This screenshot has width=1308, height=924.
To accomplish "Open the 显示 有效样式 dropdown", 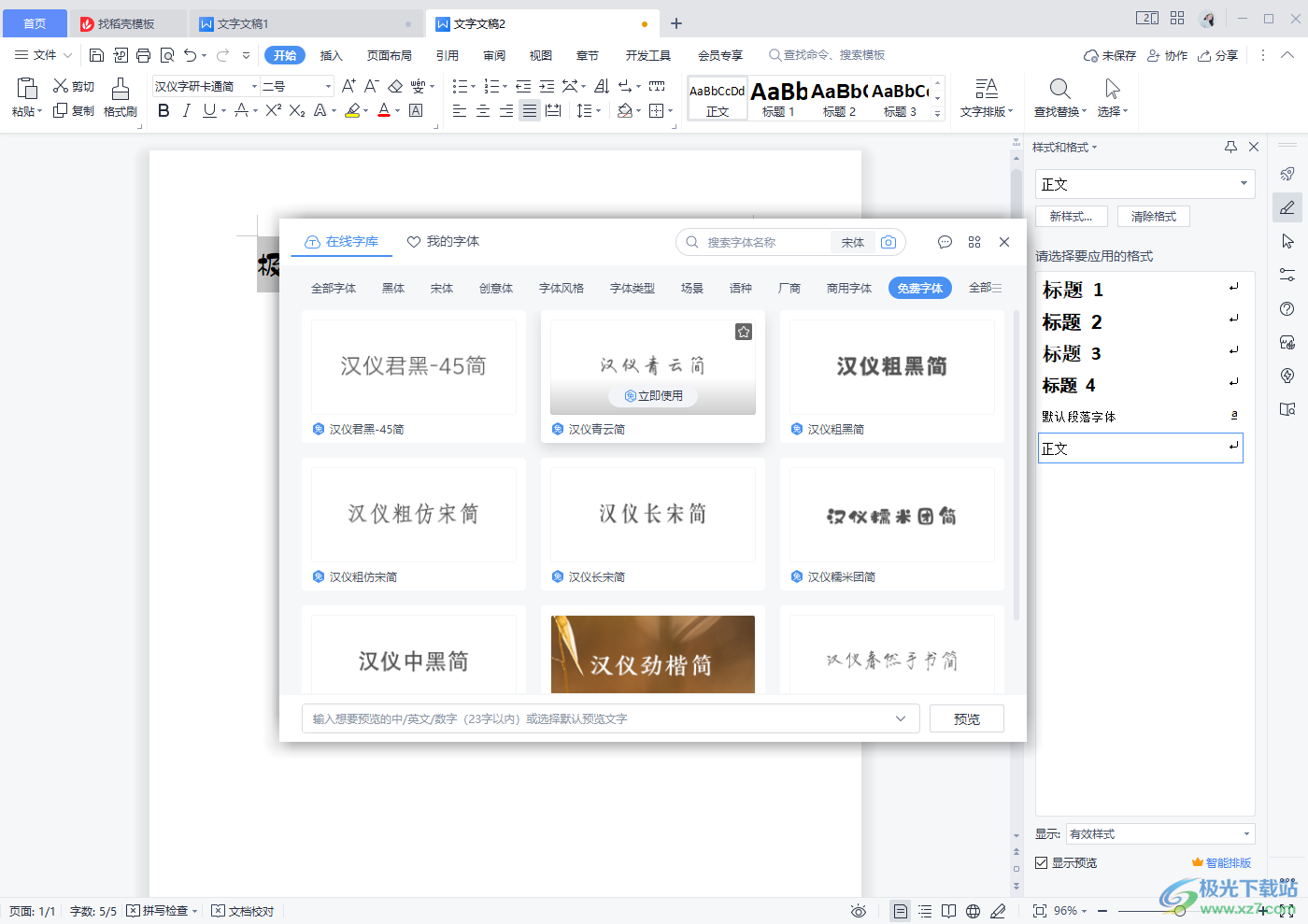I will pos(1246,834).
